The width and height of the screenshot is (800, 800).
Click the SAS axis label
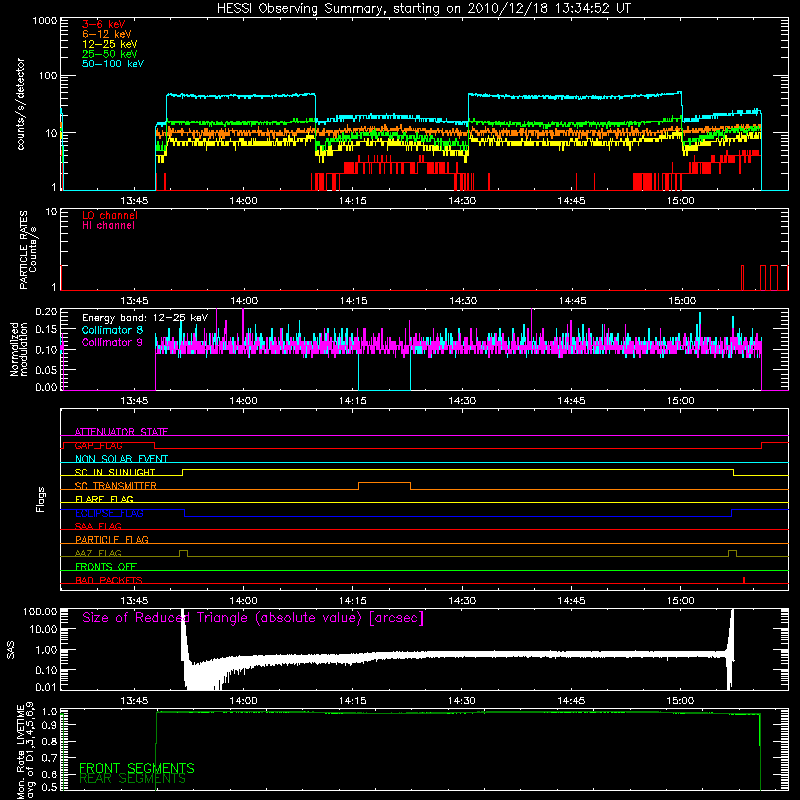click(x=10, y=650)
